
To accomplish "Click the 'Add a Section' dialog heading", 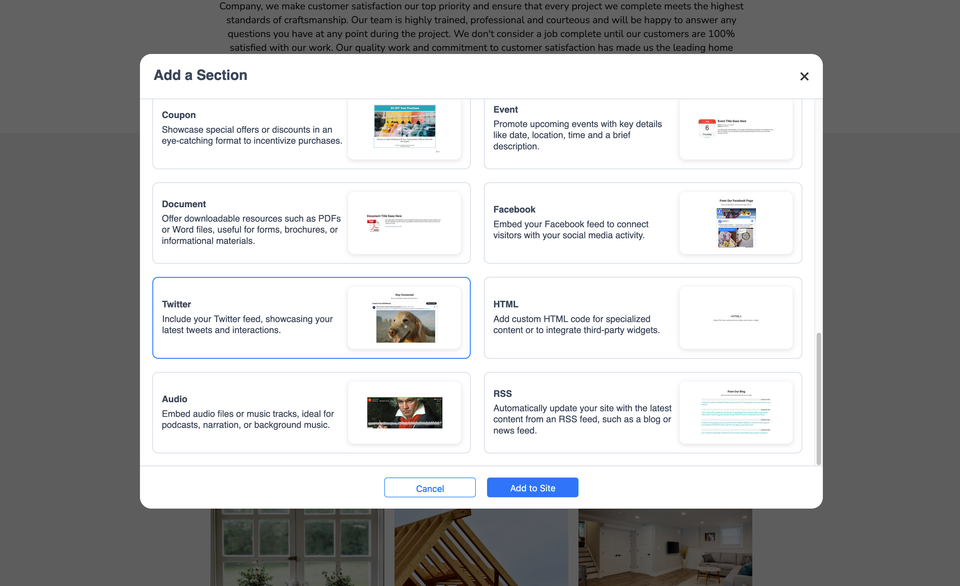I will coord(200,75).
